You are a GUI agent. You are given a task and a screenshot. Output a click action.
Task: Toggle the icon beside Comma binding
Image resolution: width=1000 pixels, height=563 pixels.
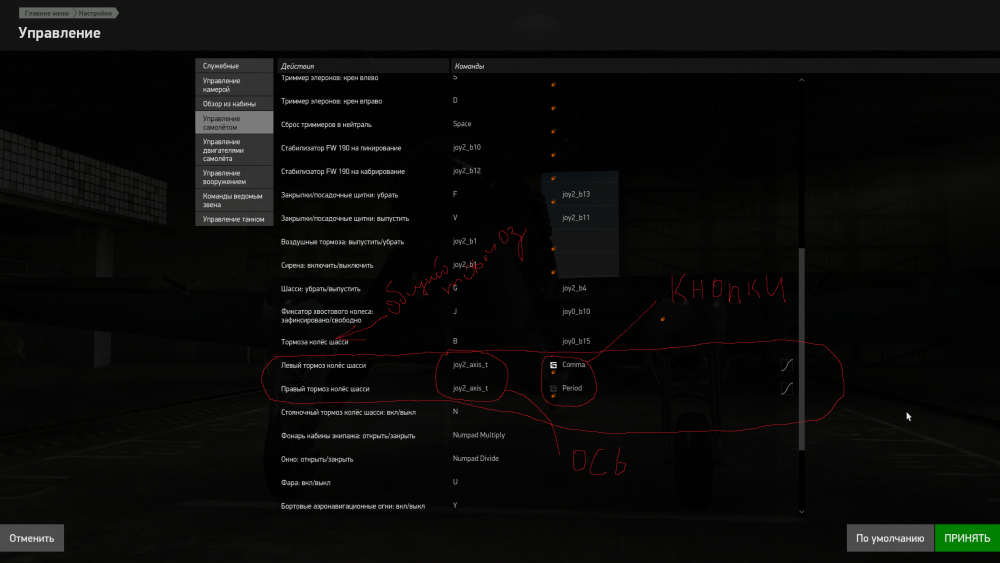pos(553,365)
